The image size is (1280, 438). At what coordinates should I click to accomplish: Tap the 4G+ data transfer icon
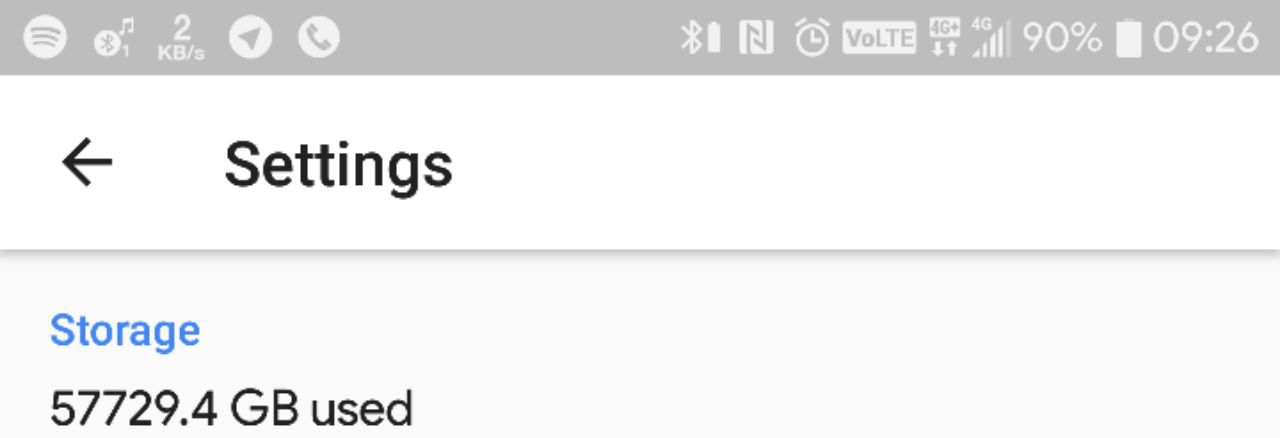coord(944,39)
